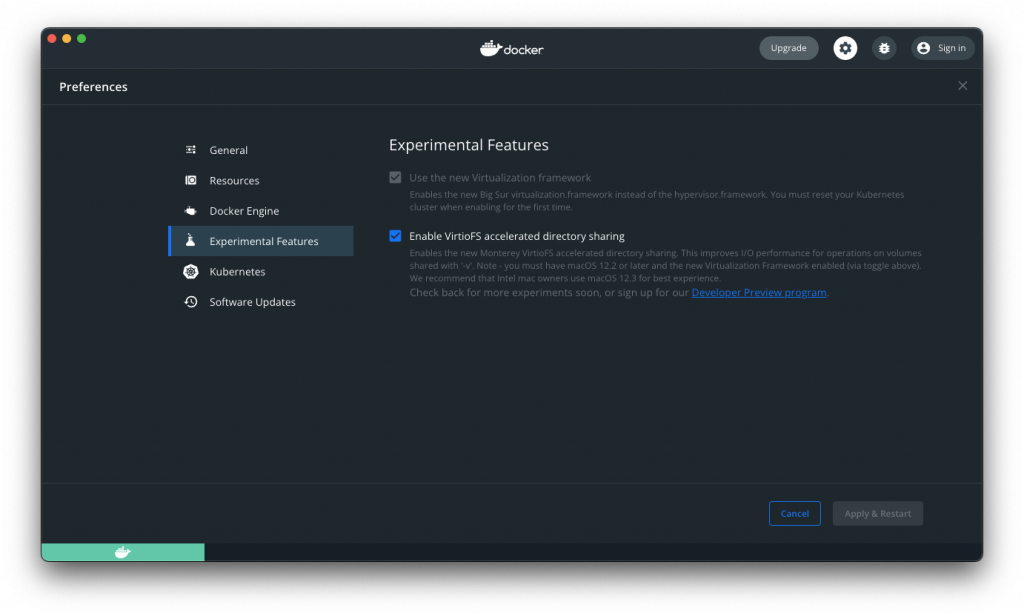Click the Docker Engine whale icon

[x=191, y=211]
